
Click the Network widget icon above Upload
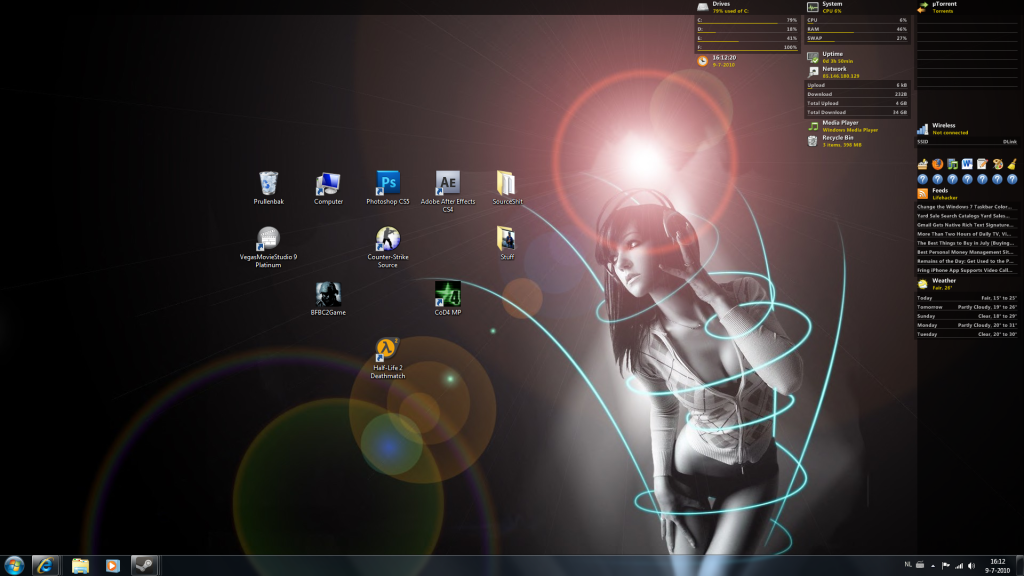[812, 72]
